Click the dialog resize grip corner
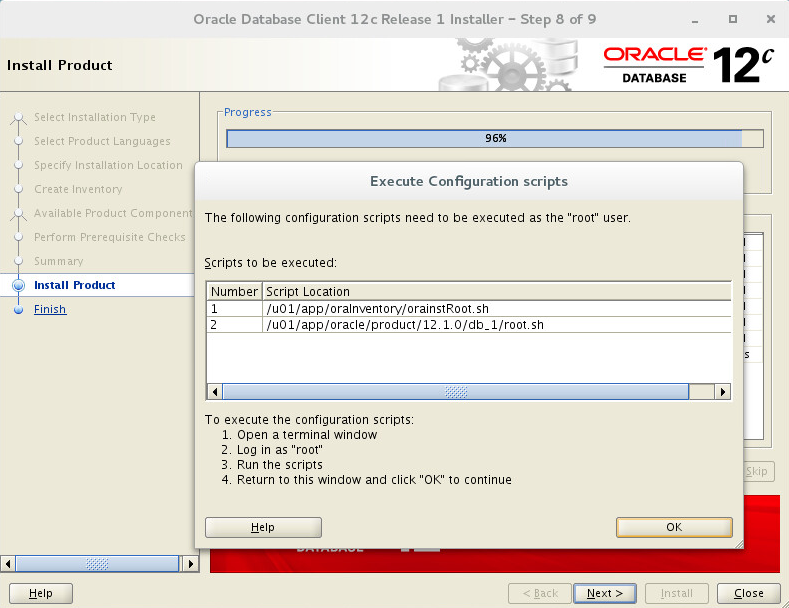The width and height of the screenshot is (789, 608). [739, 544]
